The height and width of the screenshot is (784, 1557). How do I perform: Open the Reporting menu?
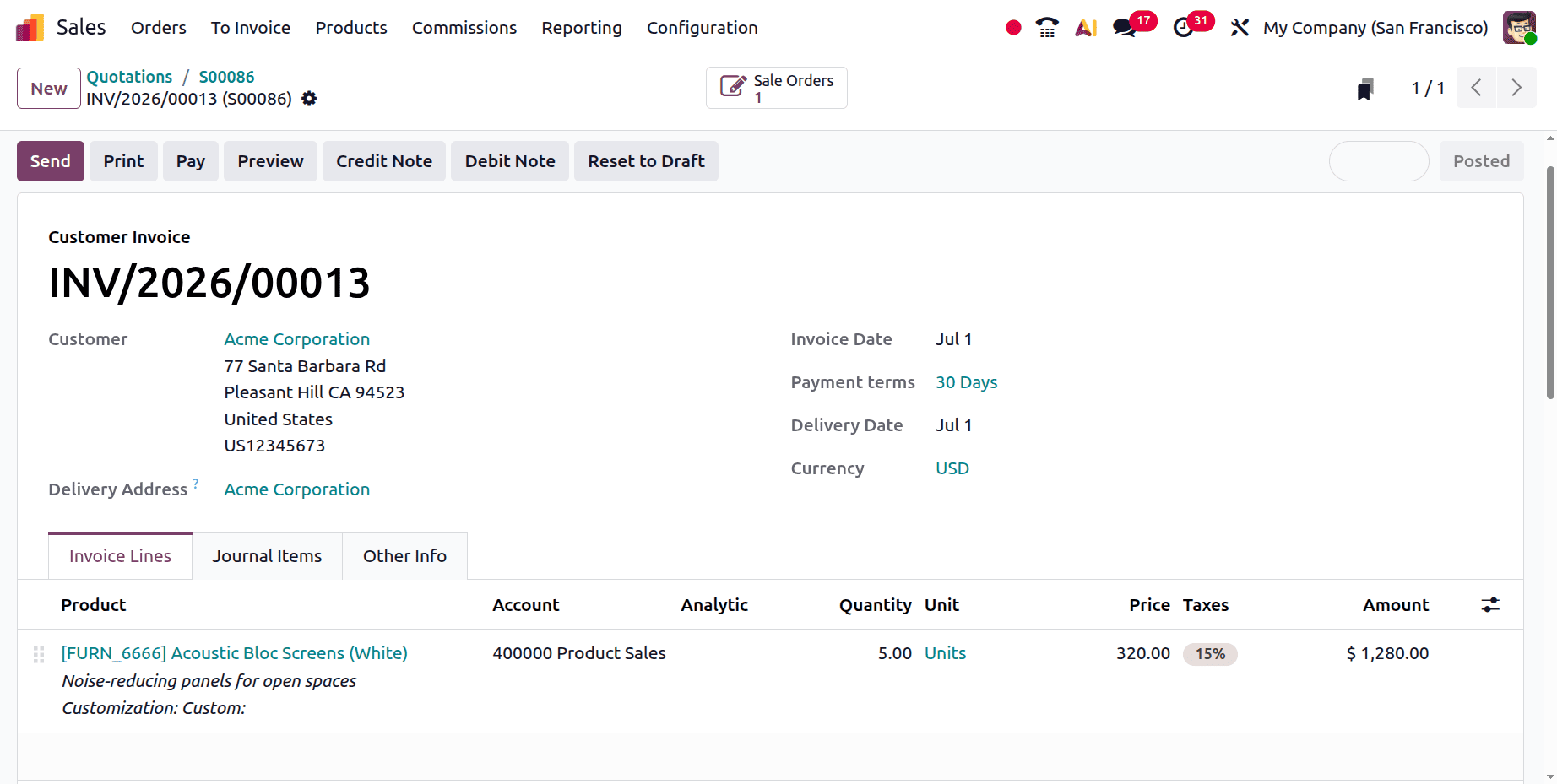point(582,28)
